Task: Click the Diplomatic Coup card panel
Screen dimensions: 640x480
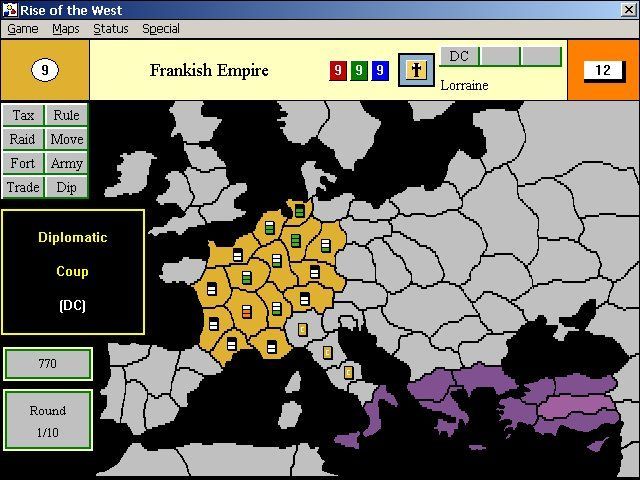Action: click(73, 272)
